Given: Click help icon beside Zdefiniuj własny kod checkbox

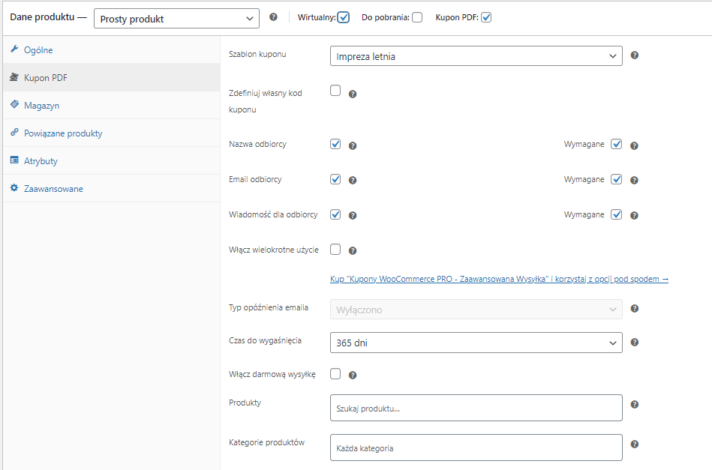Looking at the screenshot, I should pos(352,94).
